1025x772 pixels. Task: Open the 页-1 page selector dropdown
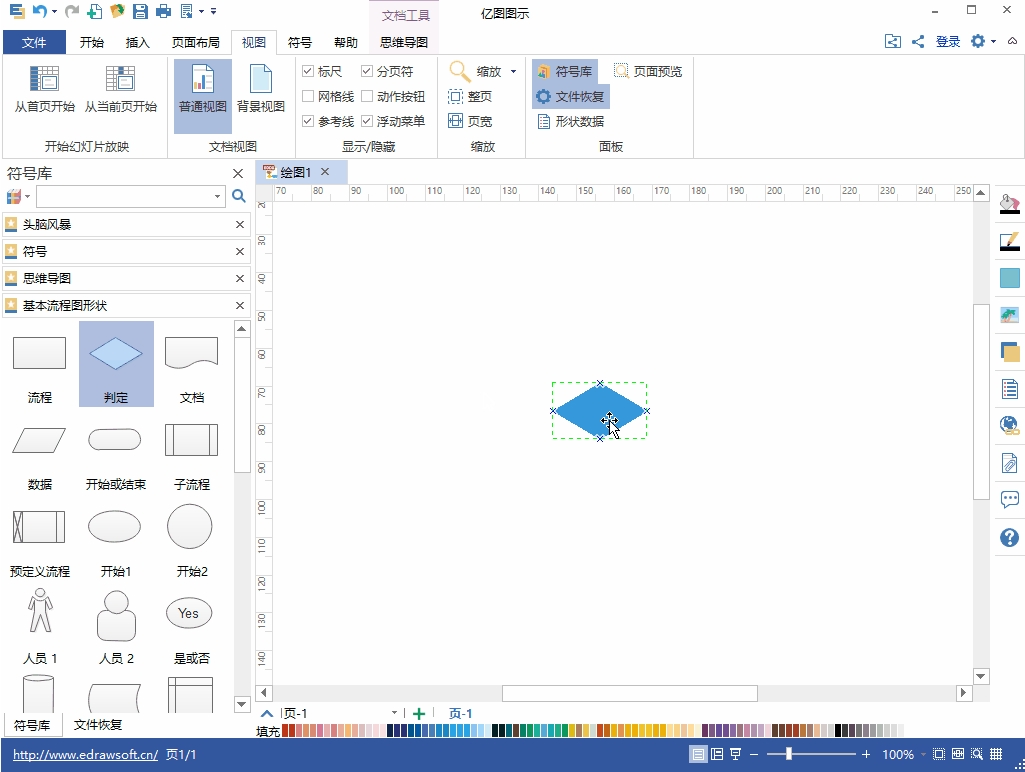394,713
